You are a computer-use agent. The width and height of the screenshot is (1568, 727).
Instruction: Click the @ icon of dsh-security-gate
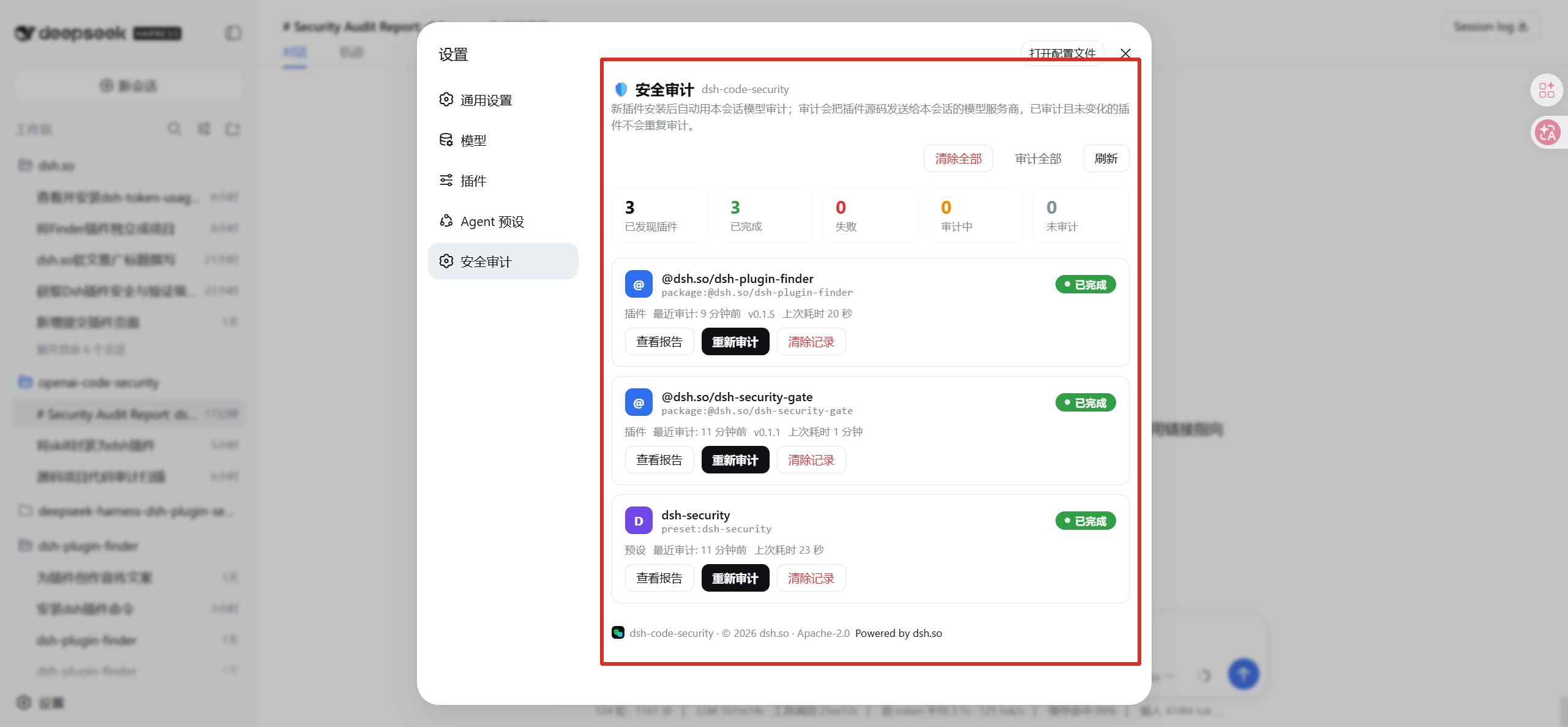click(639, 402)
